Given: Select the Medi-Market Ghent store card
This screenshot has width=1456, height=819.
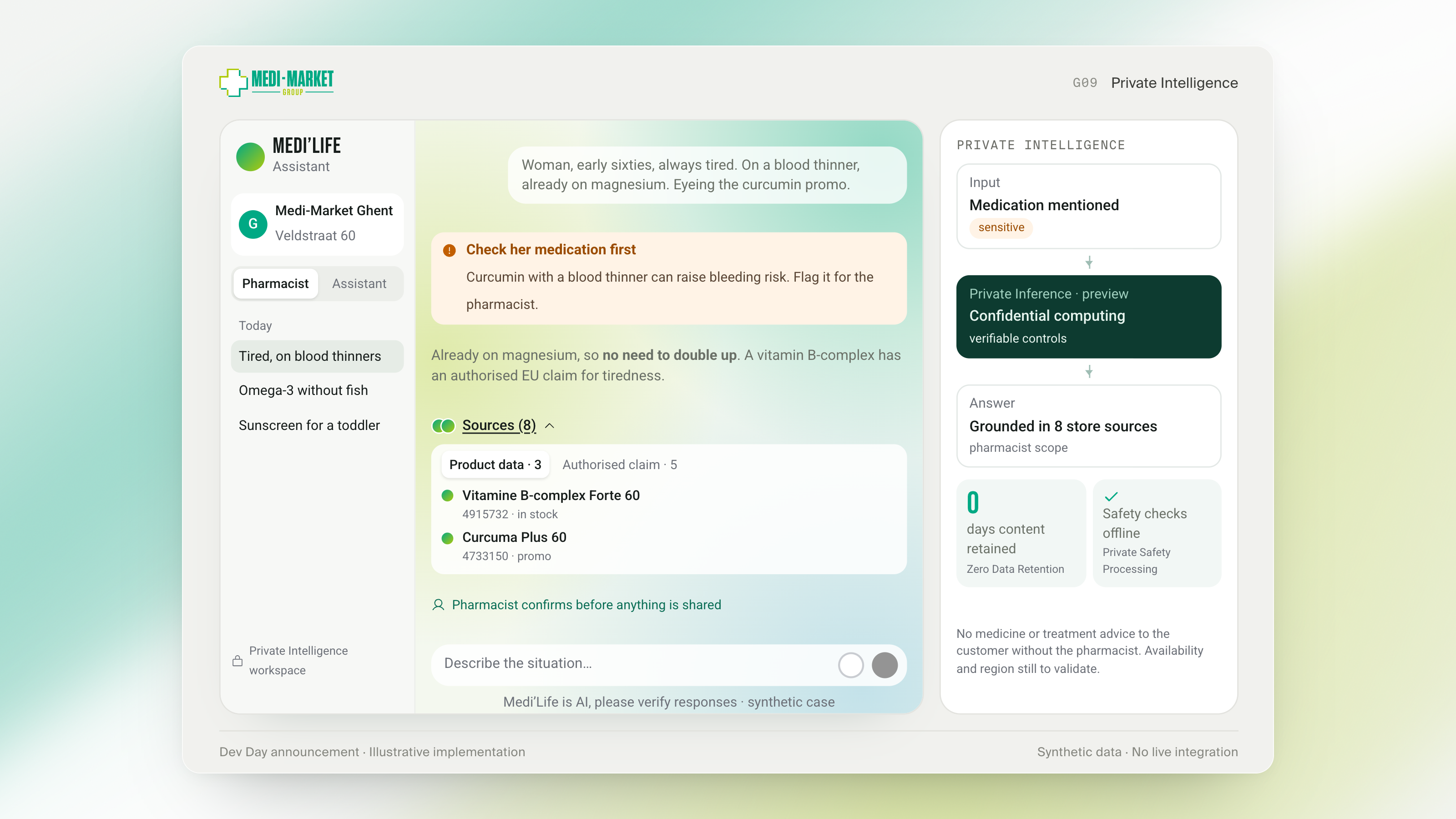Looking at the screenshot, I should pos(317,224).
